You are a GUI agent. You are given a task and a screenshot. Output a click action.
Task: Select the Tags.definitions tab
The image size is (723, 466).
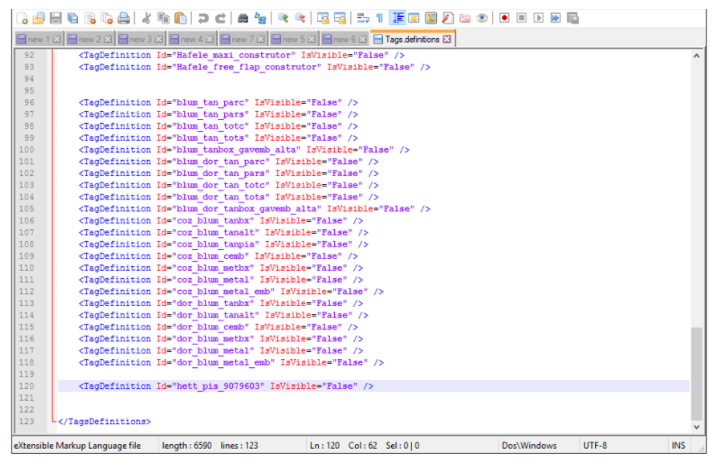(412, 39)
